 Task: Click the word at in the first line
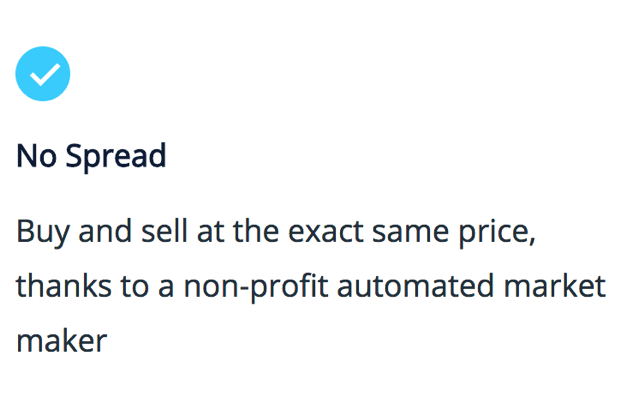(210, 232)
